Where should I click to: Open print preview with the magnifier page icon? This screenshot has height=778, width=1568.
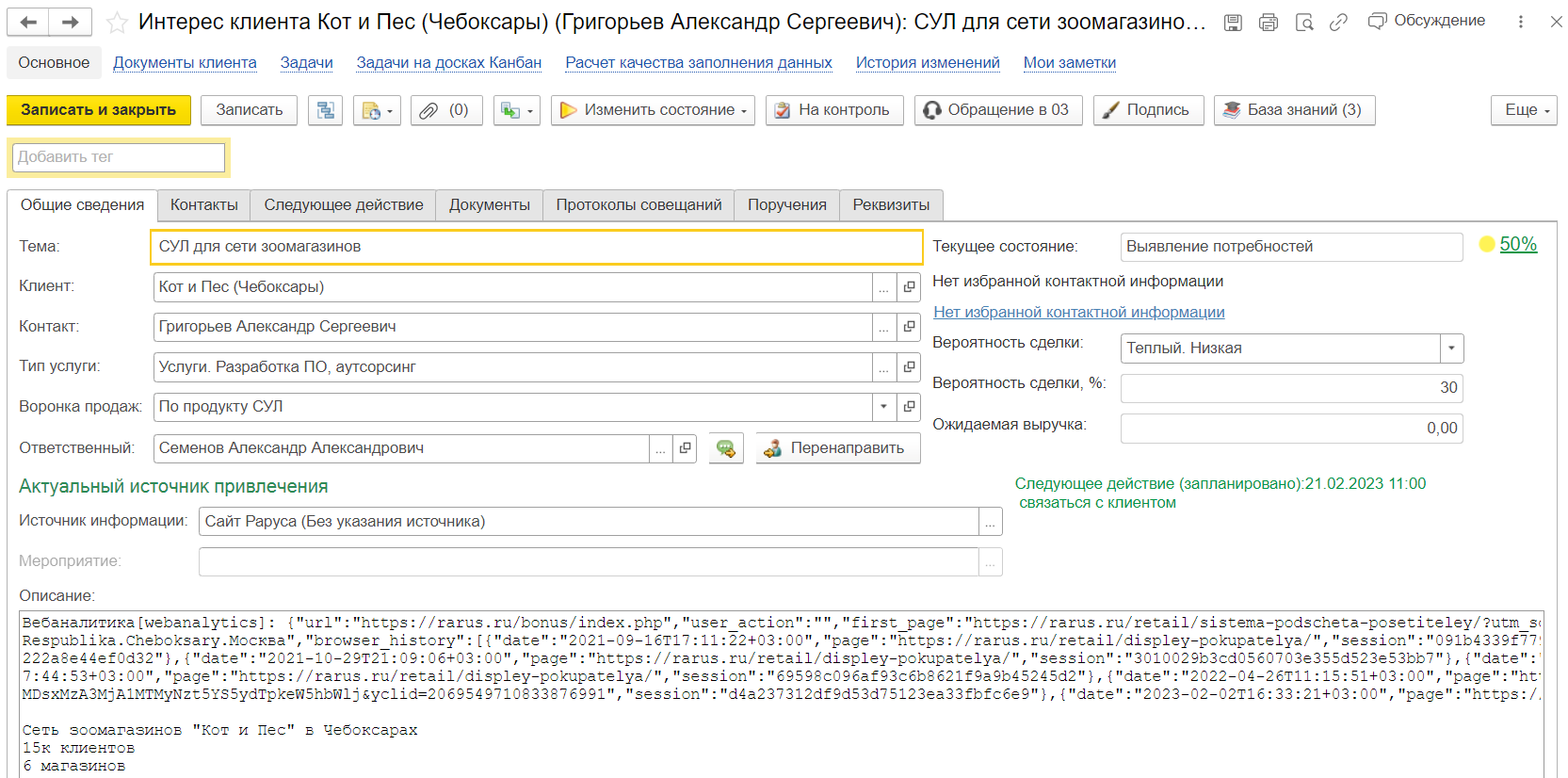(x=1304, y=23)
